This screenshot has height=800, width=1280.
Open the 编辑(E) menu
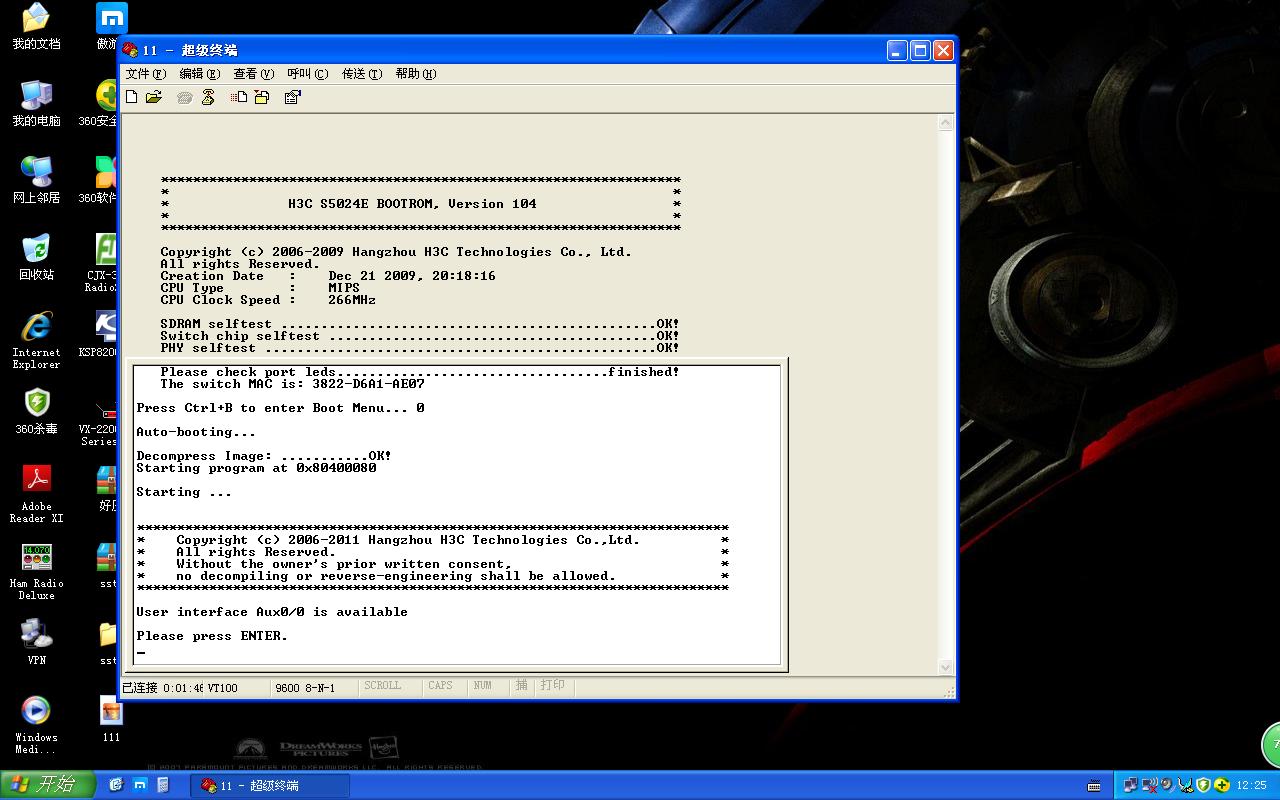click(x=200, y=74)
